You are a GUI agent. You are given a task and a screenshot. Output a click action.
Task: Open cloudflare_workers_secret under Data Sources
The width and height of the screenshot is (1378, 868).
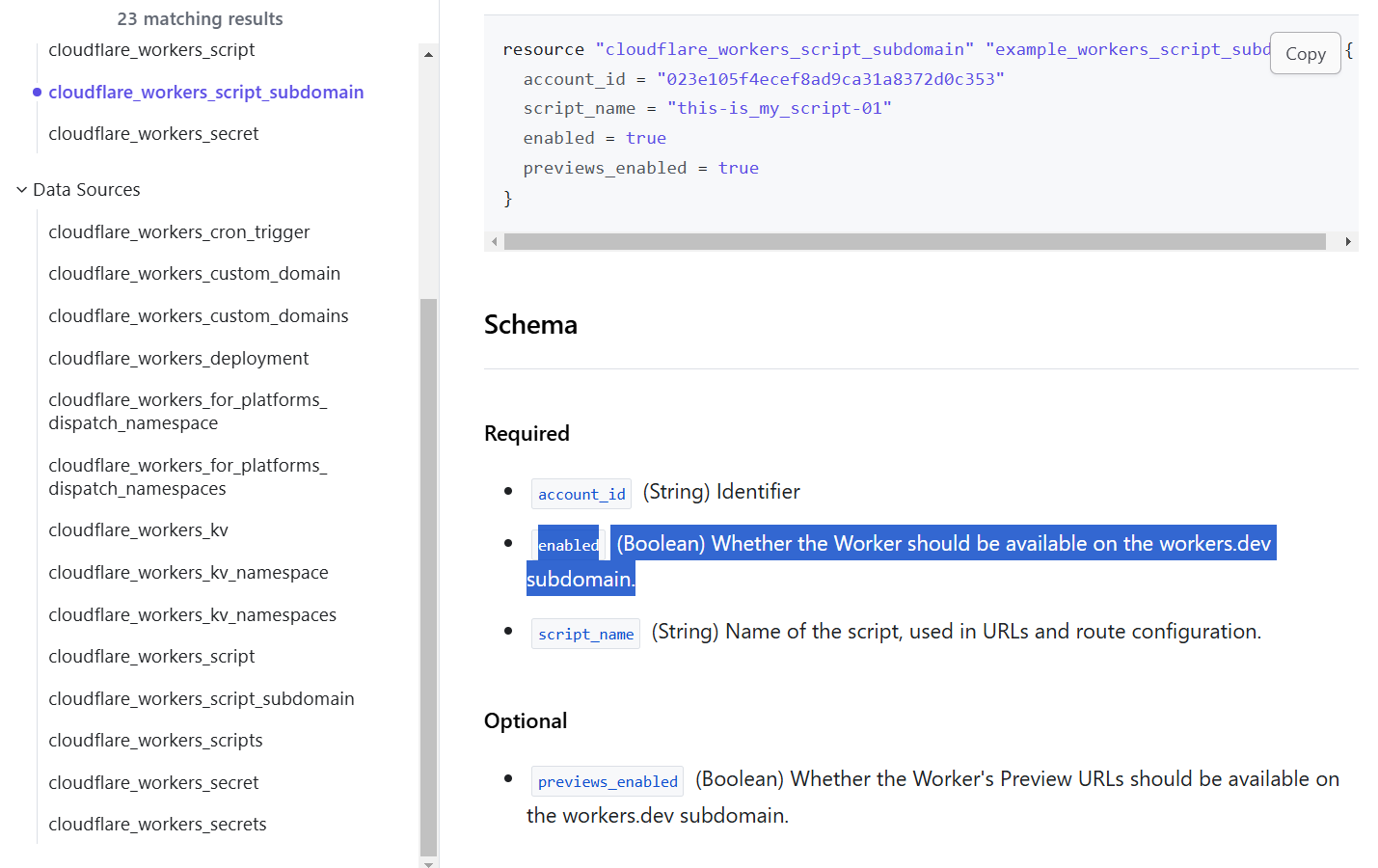click(x=153, y=783)
